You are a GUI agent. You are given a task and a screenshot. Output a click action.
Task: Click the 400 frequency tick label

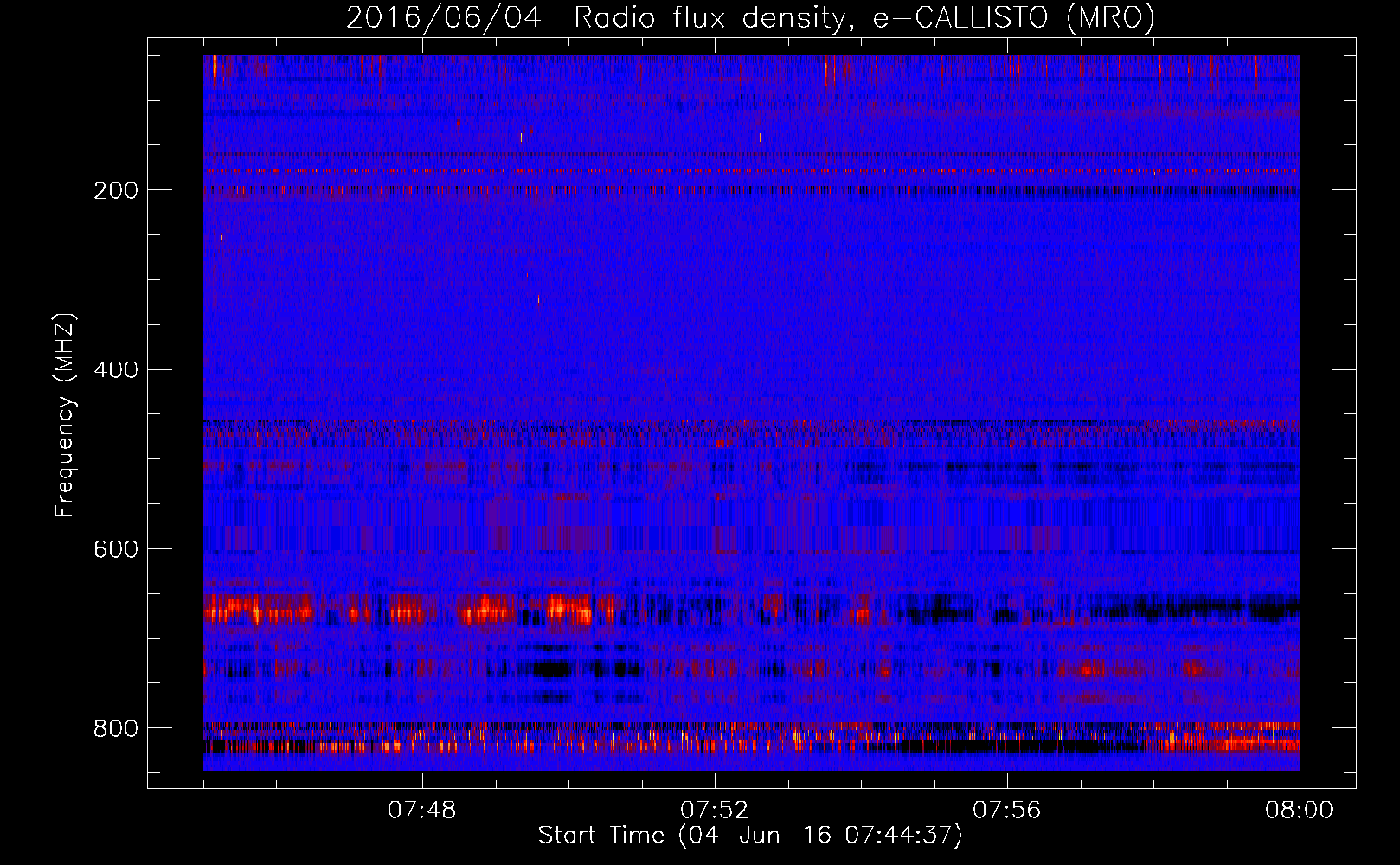[x=115, y=370]
